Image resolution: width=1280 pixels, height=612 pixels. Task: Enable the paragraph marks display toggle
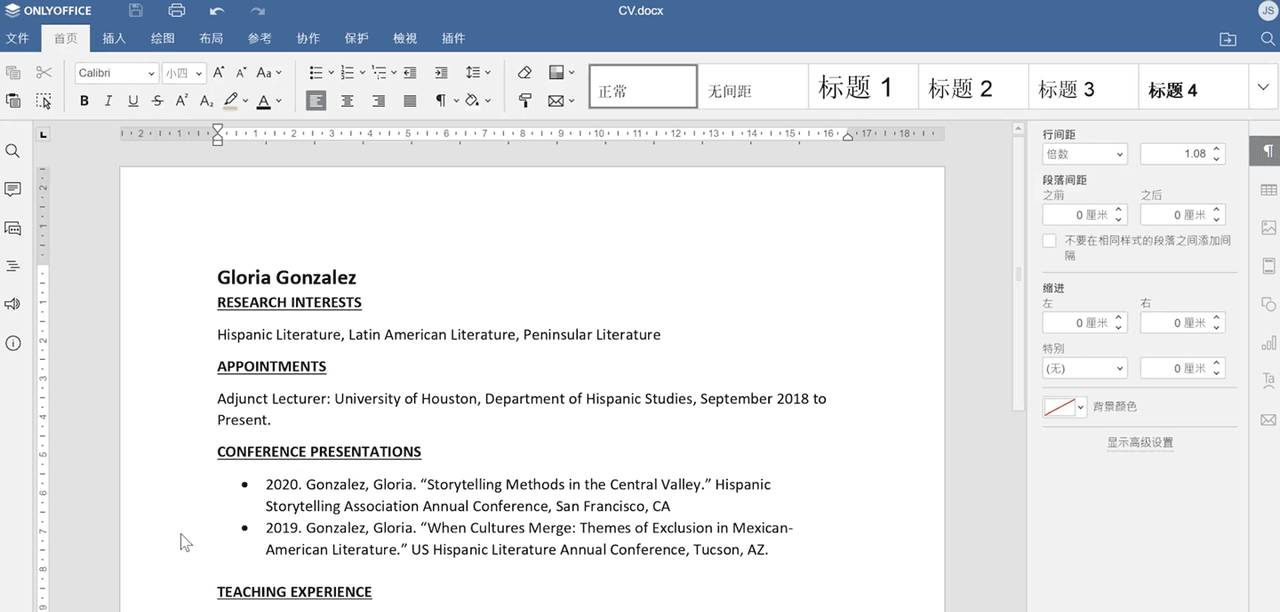pos(440,100)
